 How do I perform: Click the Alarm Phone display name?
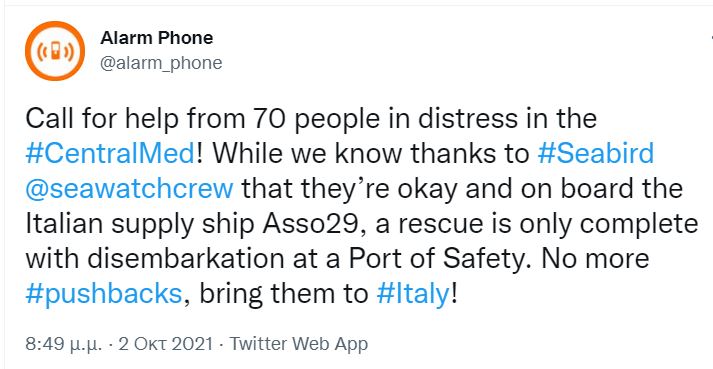click(156, 38)
